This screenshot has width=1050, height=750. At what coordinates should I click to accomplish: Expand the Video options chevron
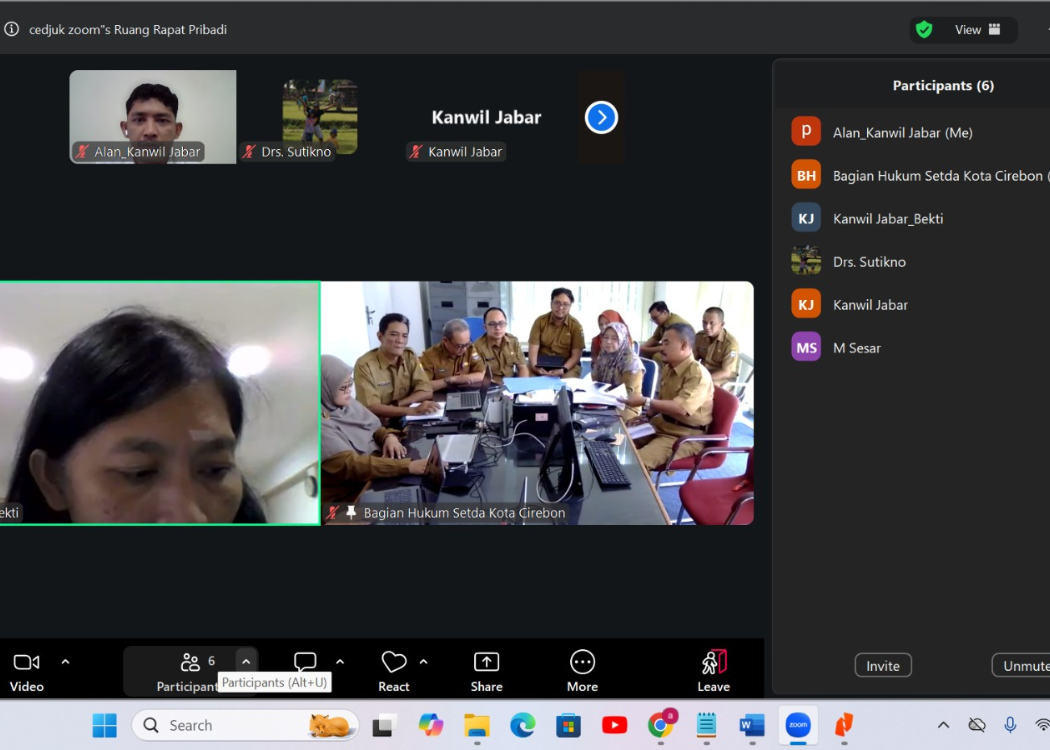pos(66,662)
